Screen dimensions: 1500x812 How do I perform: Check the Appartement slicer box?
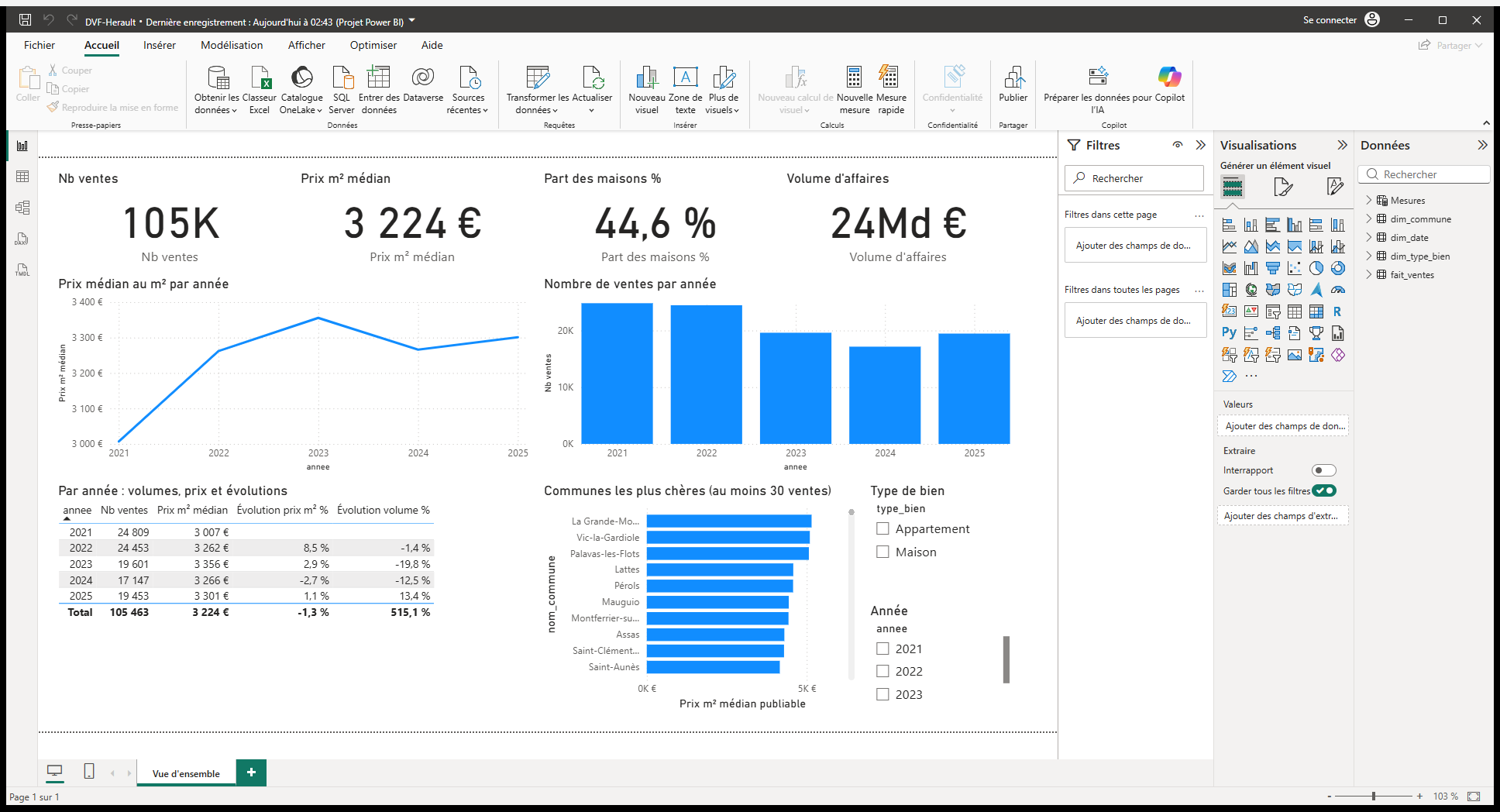pyautogui.click(x=882, y=528)
